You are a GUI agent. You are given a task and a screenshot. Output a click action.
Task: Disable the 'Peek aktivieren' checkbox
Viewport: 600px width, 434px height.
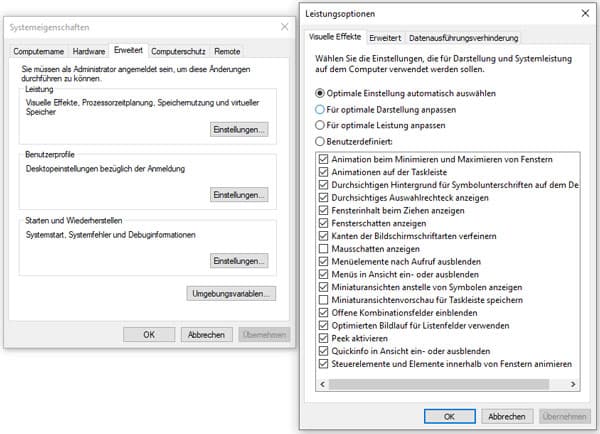[322, 339]
